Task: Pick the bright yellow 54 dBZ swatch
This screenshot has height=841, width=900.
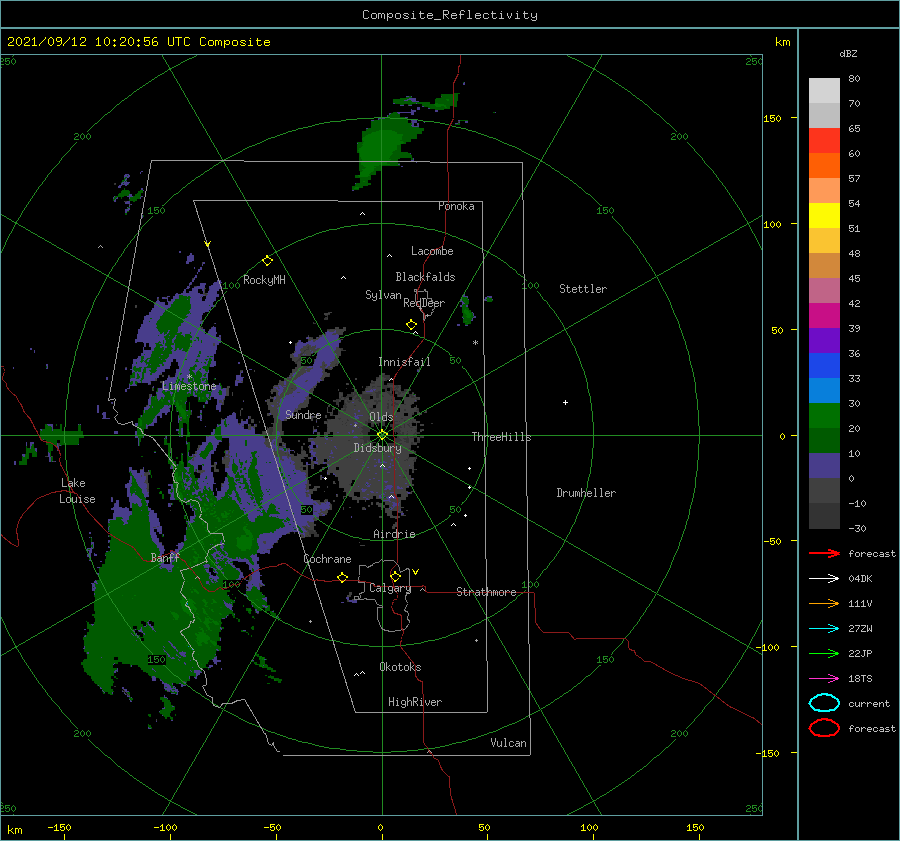Action: 824,215
